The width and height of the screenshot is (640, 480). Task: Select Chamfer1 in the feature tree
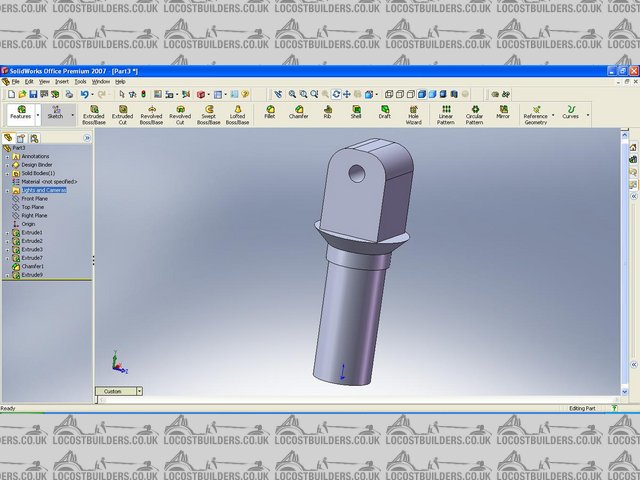coord(32,266)
